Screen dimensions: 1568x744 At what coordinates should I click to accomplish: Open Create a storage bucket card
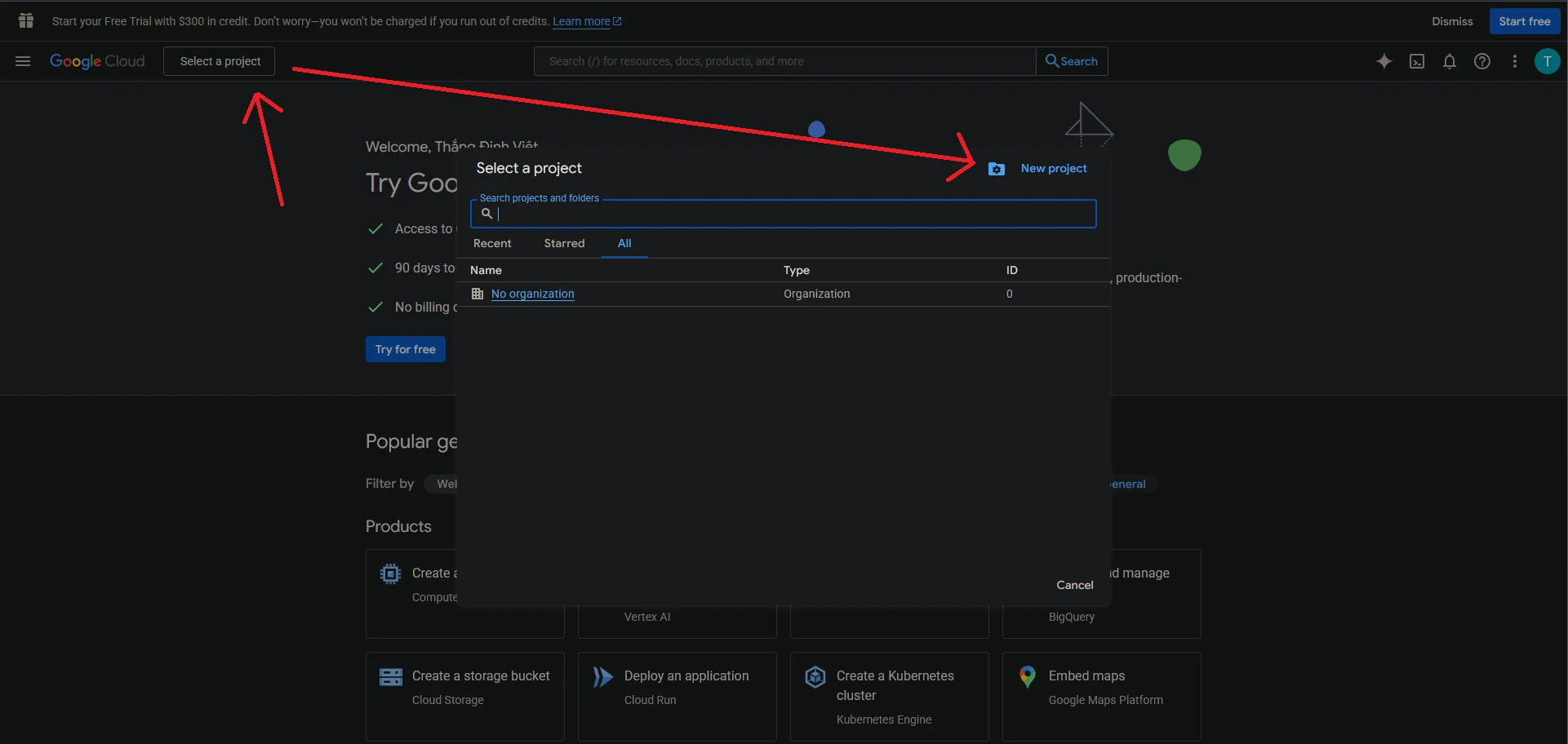point(465,697)
